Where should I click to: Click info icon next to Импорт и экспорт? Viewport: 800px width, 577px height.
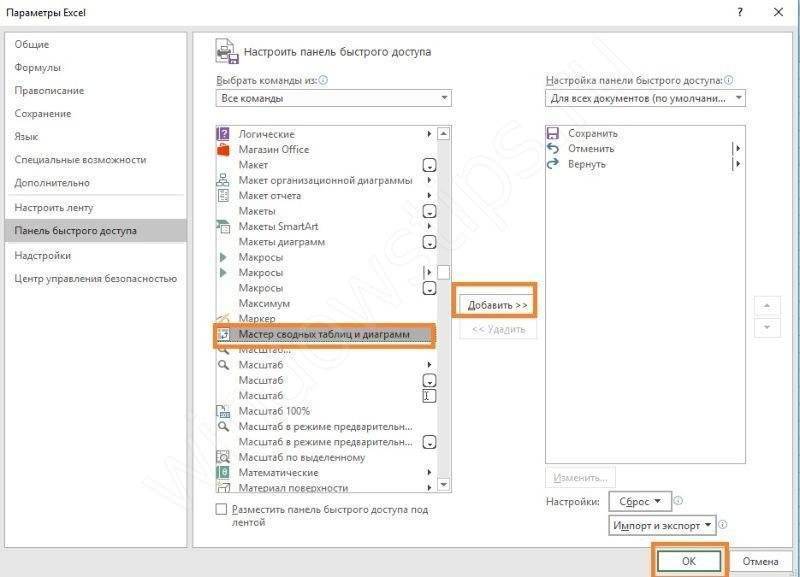pyautogui.click(x=722, y=524)
